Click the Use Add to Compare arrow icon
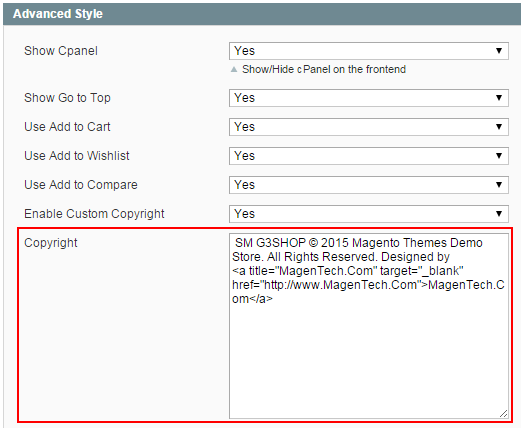 [x=499, y=185]
